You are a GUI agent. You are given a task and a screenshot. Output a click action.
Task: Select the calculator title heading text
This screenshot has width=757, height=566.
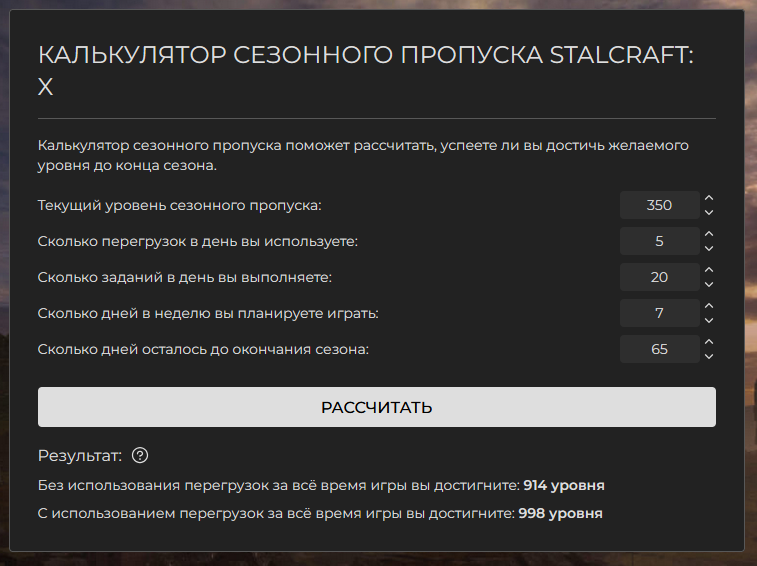(366, 71)
